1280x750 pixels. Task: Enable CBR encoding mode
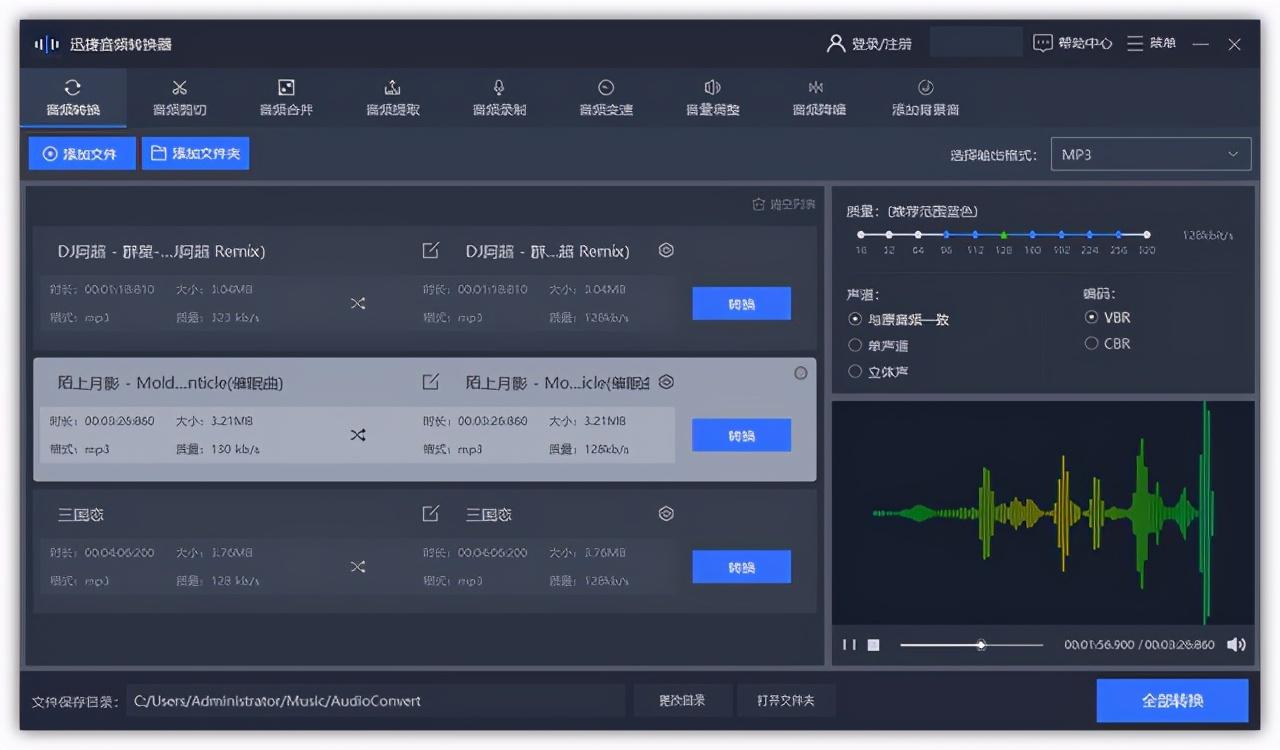click(1091, 342)
